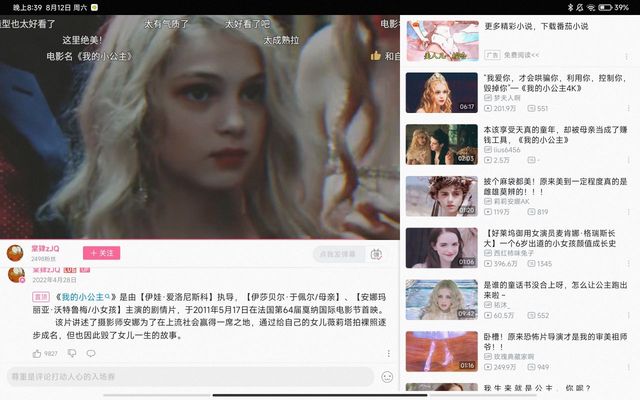This screenshot has width=640, height=400.
Task: Open more options for 披个麻袋都美 video
Action: 628,212
